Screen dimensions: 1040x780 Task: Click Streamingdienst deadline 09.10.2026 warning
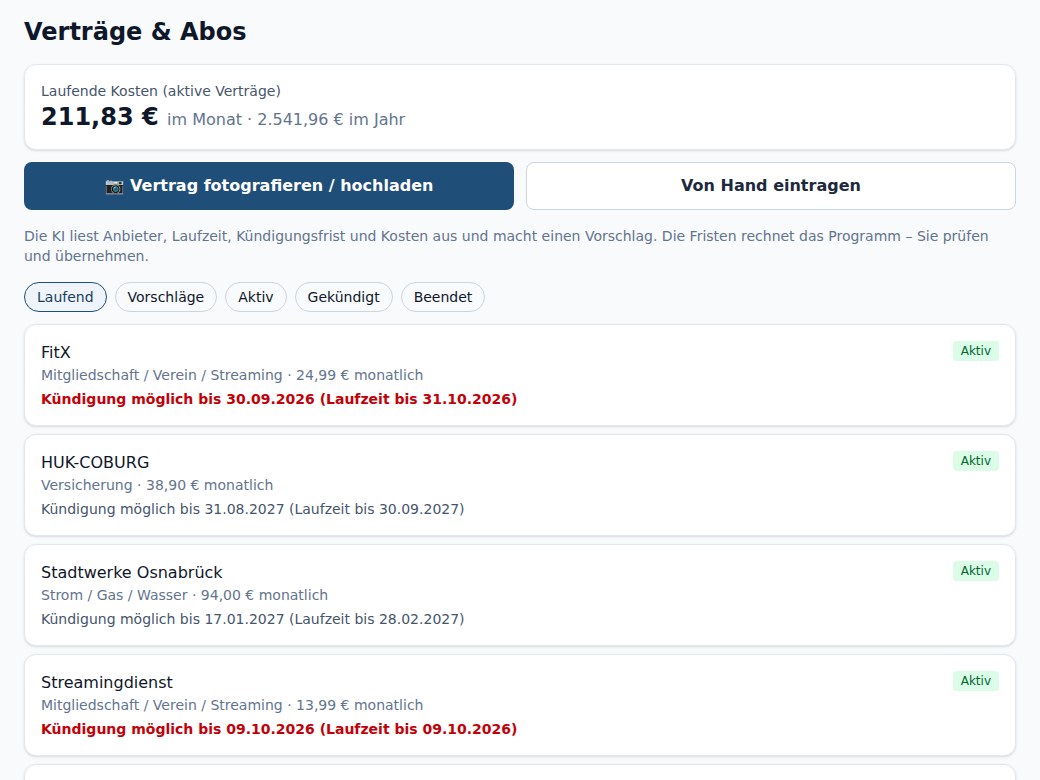pos(279,730)
